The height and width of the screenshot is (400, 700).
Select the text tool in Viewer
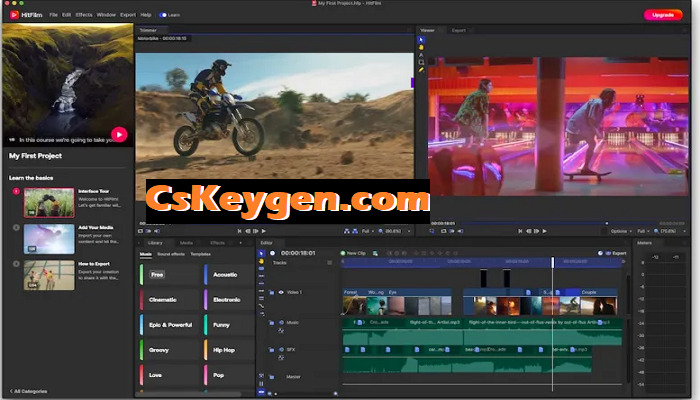pos(421,55)
